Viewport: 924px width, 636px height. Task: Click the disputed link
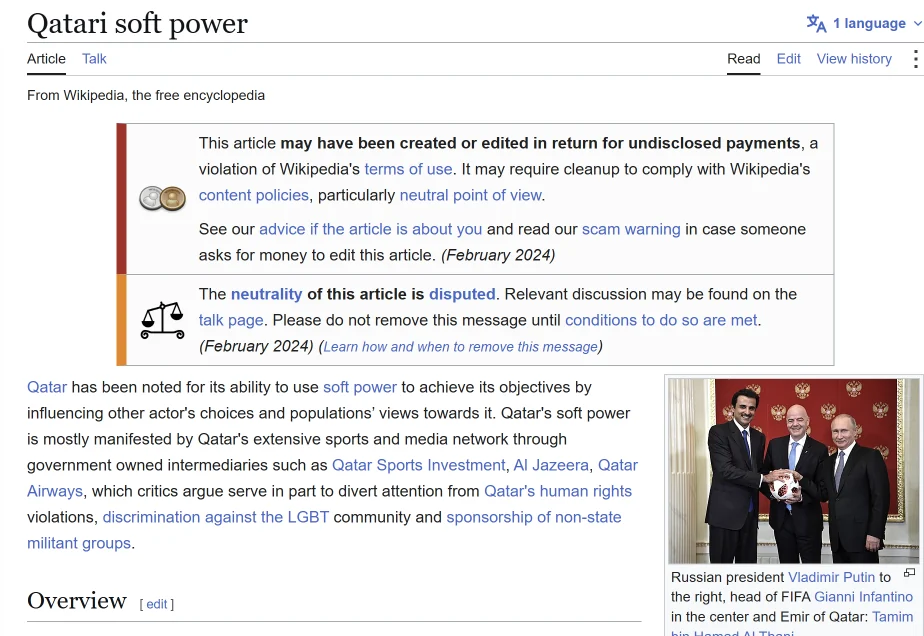462,294
